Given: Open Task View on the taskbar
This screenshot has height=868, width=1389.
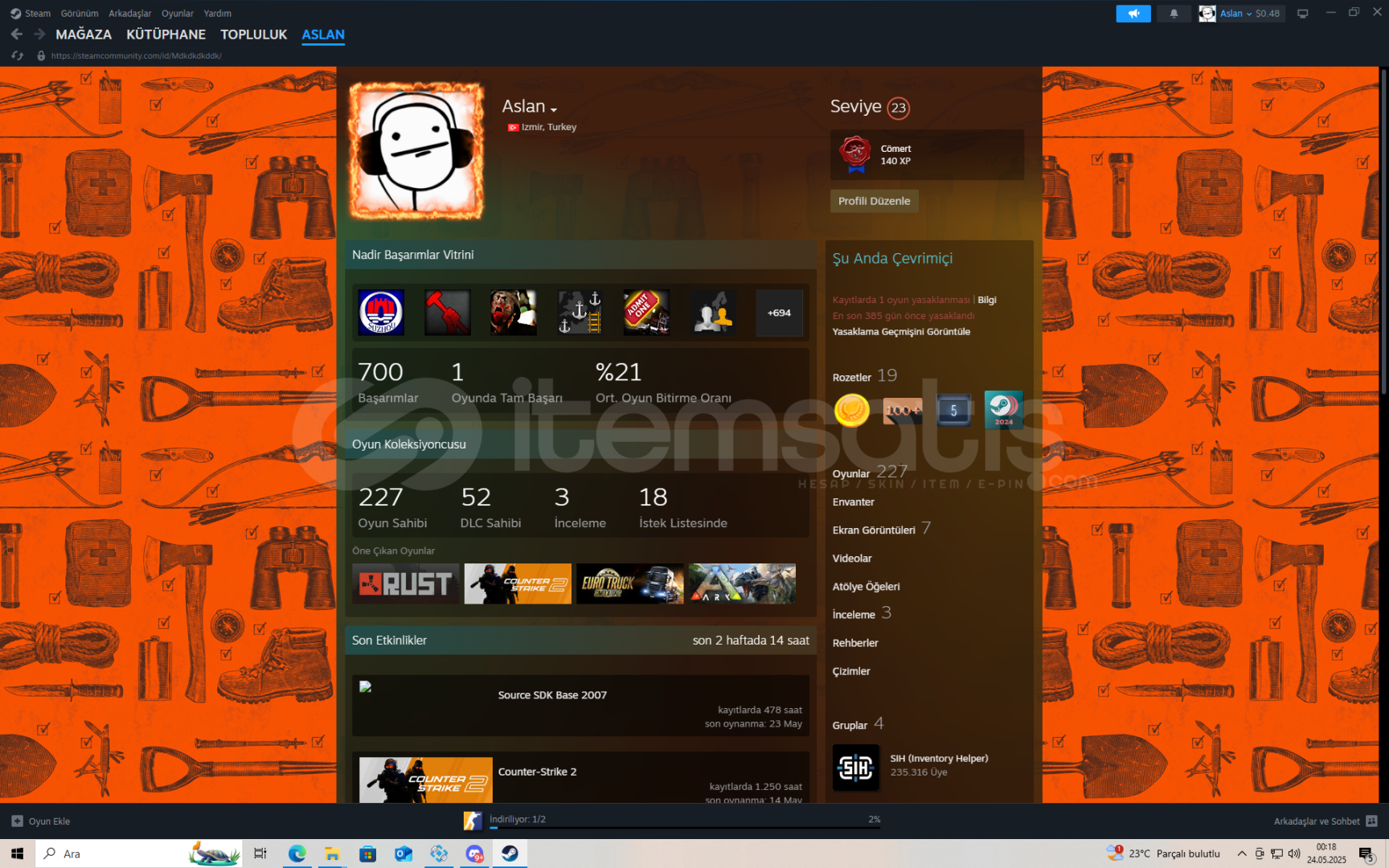Looking at the screenshot, I should coord(260,854).
